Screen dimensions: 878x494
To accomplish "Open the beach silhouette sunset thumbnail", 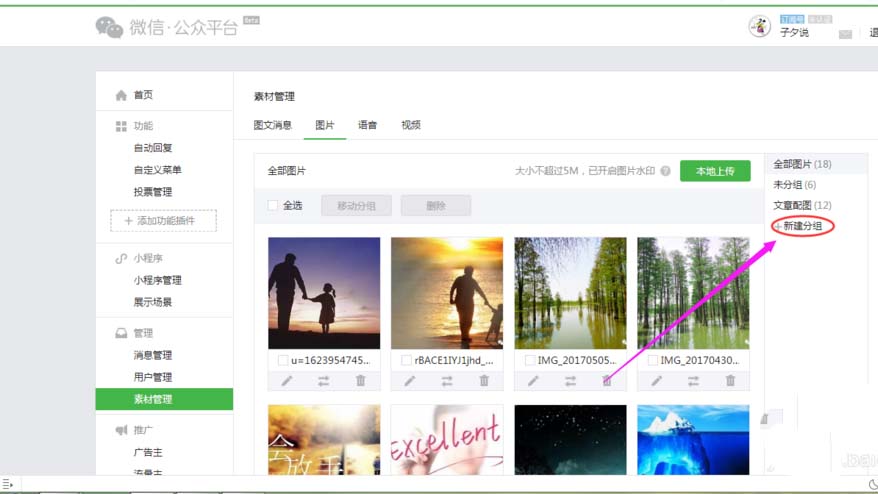I will (447, 293).
